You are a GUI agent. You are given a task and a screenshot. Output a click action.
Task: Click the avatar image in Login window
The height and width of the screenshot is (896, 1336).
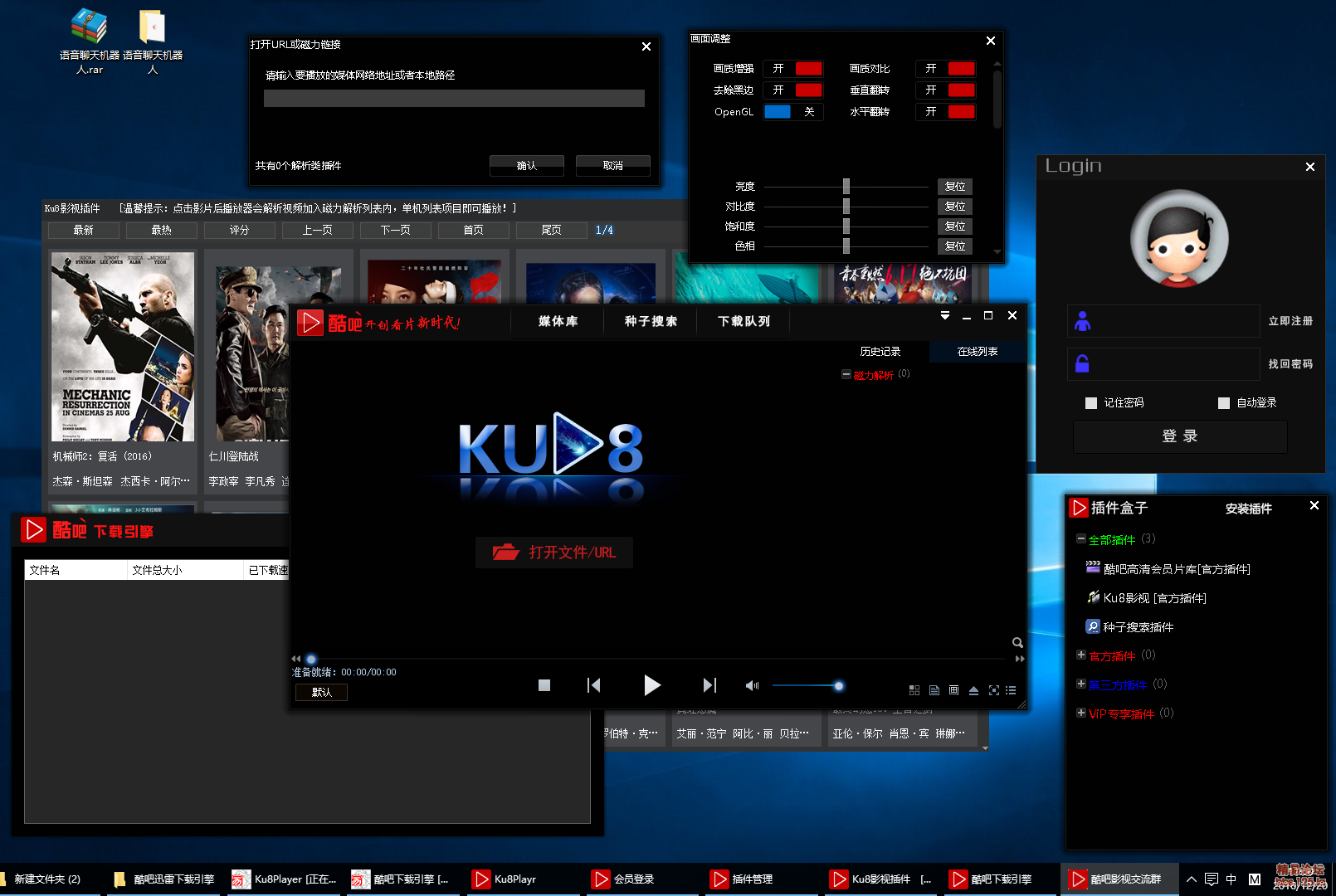coord(1179,239)
